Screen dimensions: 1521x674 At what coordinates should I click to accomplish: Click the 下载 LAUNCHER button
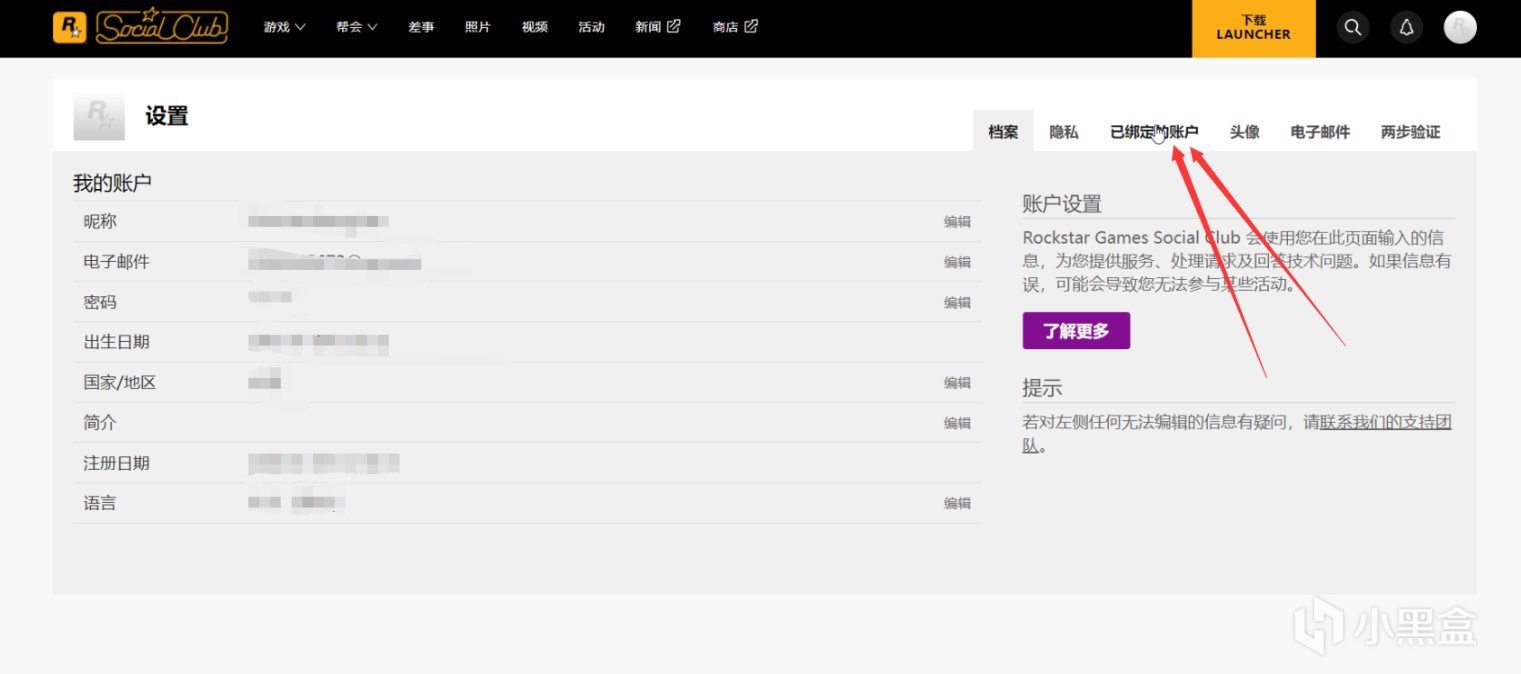click(1253, 28)
